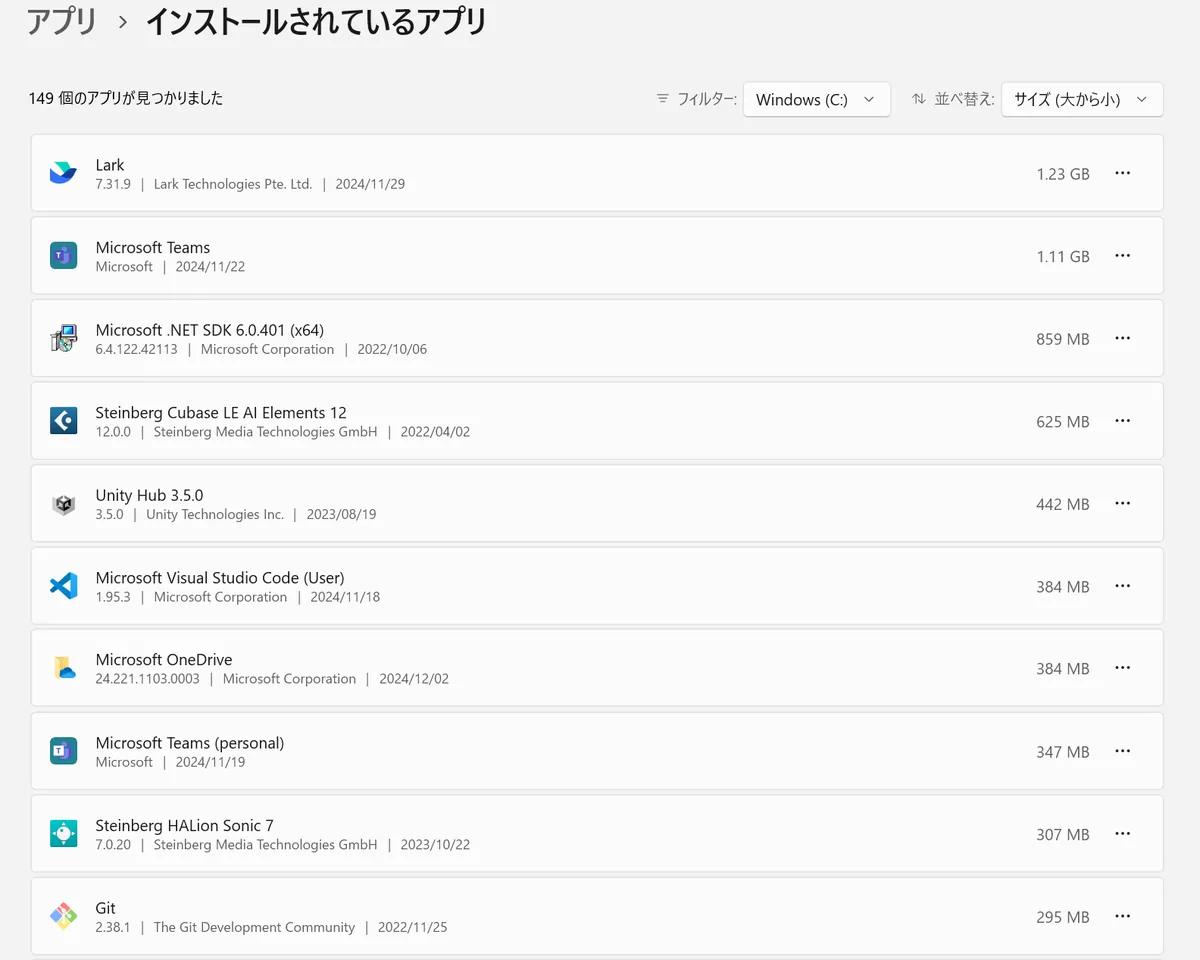Click the Microsoft OneDrive icon
1200x960 pixels.
[63, 668]
